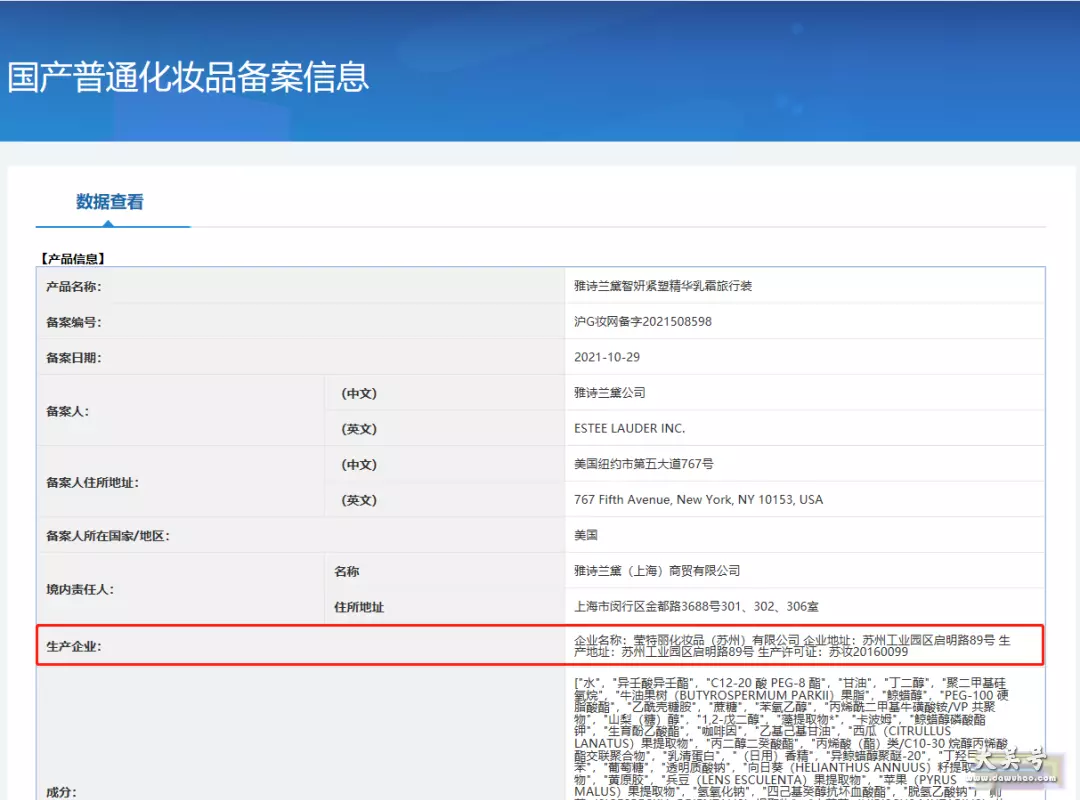Screen dimensions: 1080x800
Task: Click the 备案编号 label
Action: tap(74, 322)
